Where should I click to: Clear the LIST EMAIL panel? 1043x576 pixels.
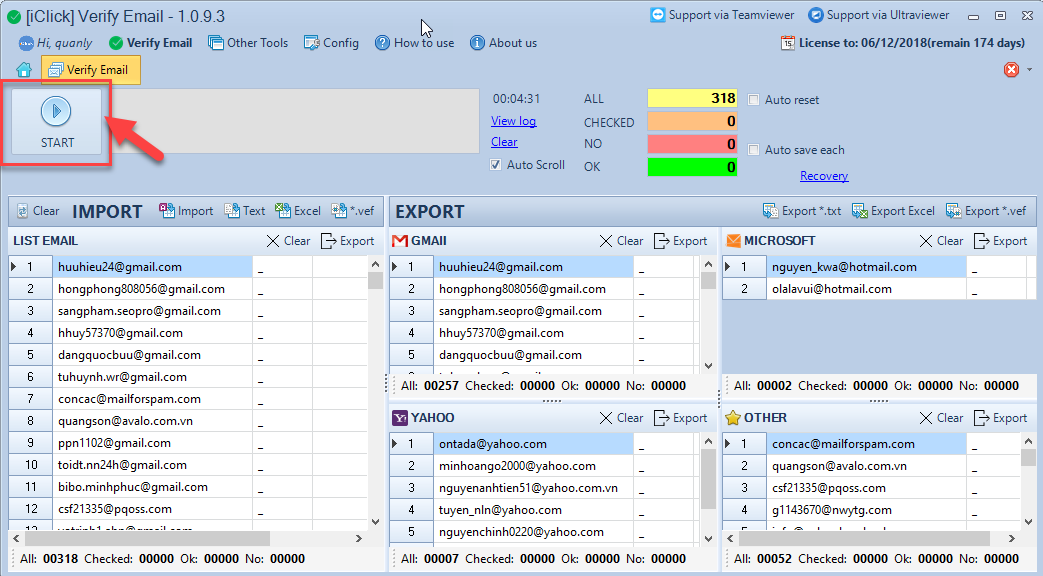click(x=288, y=241)
